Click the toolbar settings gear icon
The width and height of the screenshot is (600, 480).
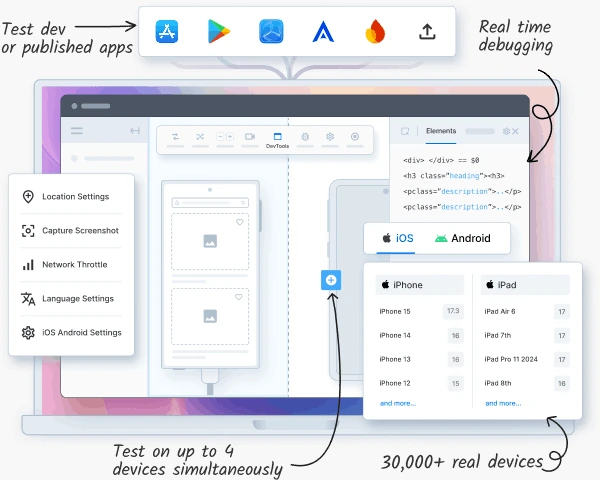click(x=330, y=137)
